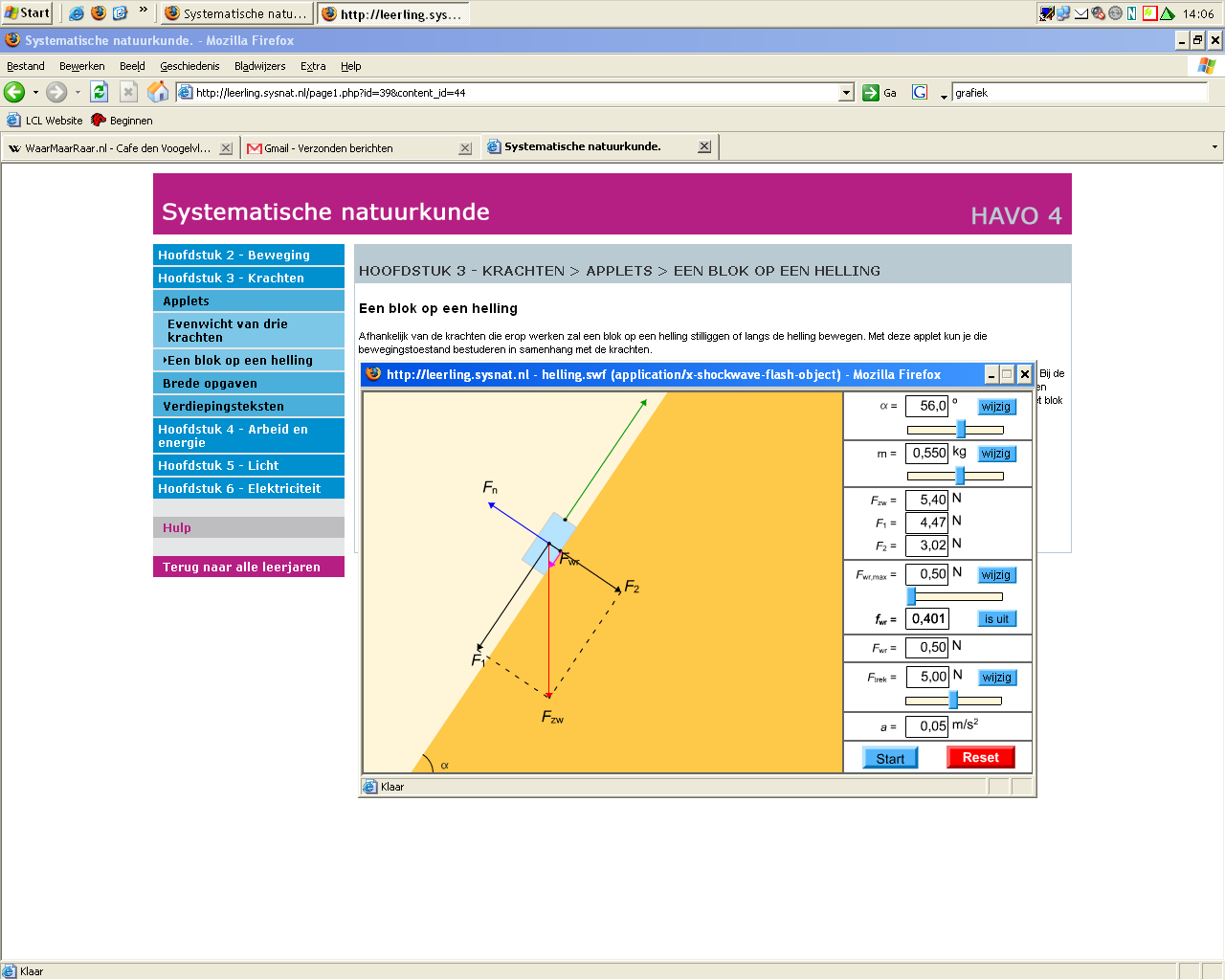Expand the back button history arrow

[x=36, y=93]
